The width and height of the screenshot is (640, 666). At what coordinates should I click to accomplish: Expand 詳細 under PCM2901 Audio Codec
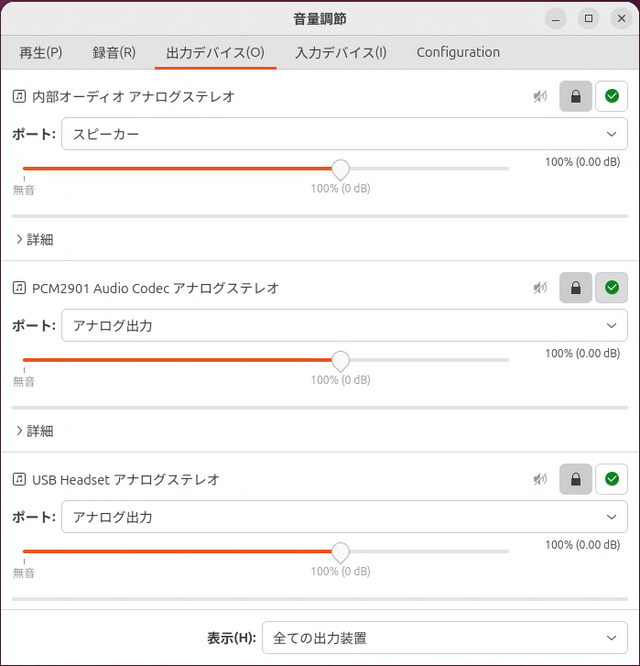pyautogui.click(x=34, y=431)
